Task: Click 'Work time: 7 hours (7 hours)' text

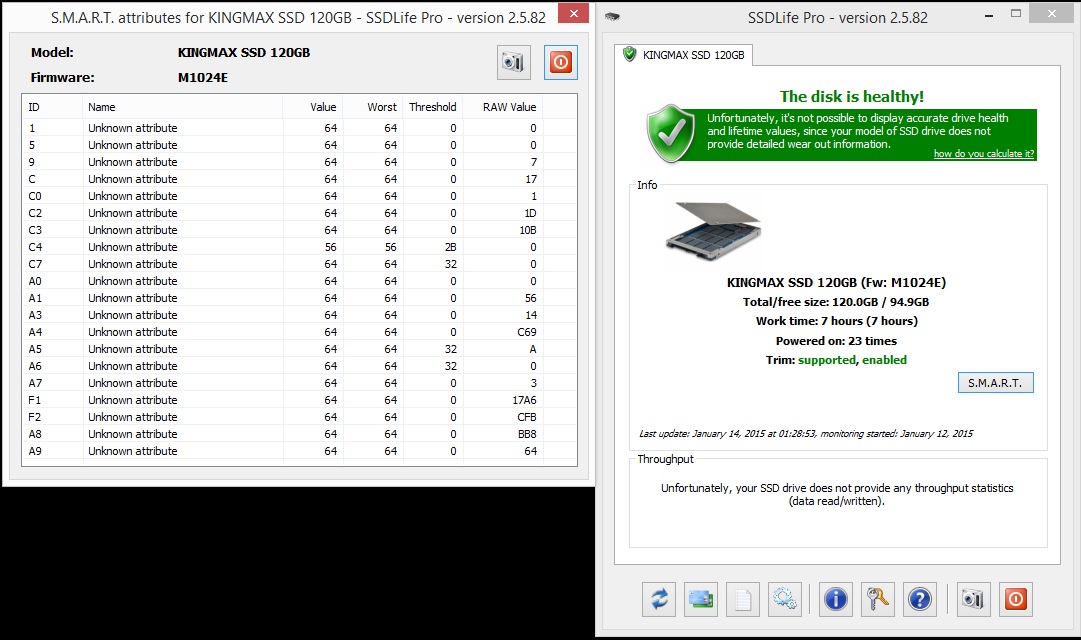Action: click(x=836, y=321)
